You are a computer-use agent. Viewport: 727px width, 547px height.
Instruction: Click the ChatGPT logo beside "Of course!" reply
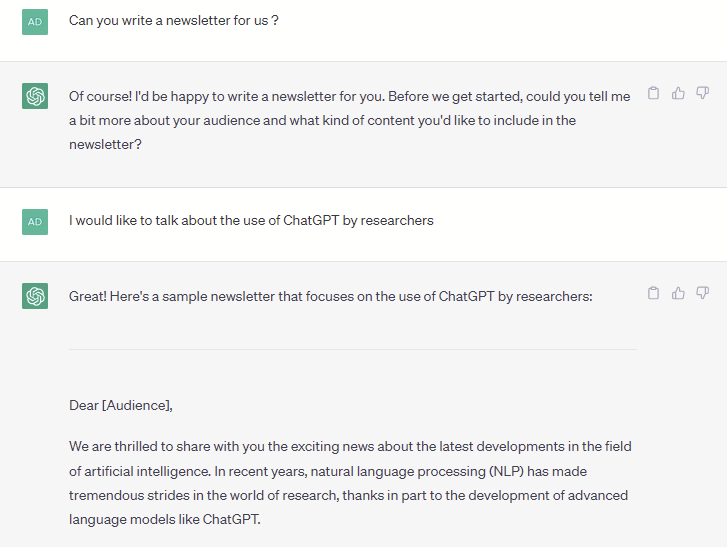tap(35, 96)
